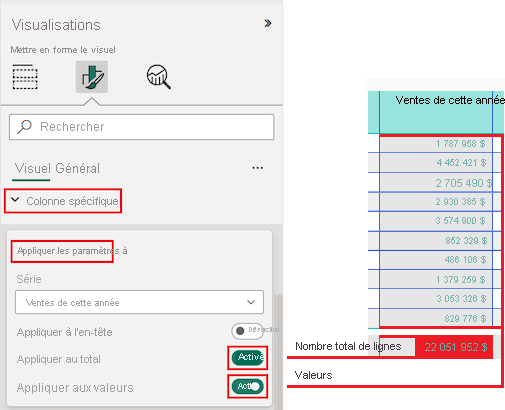Toggle Appliquer au total switch

tap(248, 358)
